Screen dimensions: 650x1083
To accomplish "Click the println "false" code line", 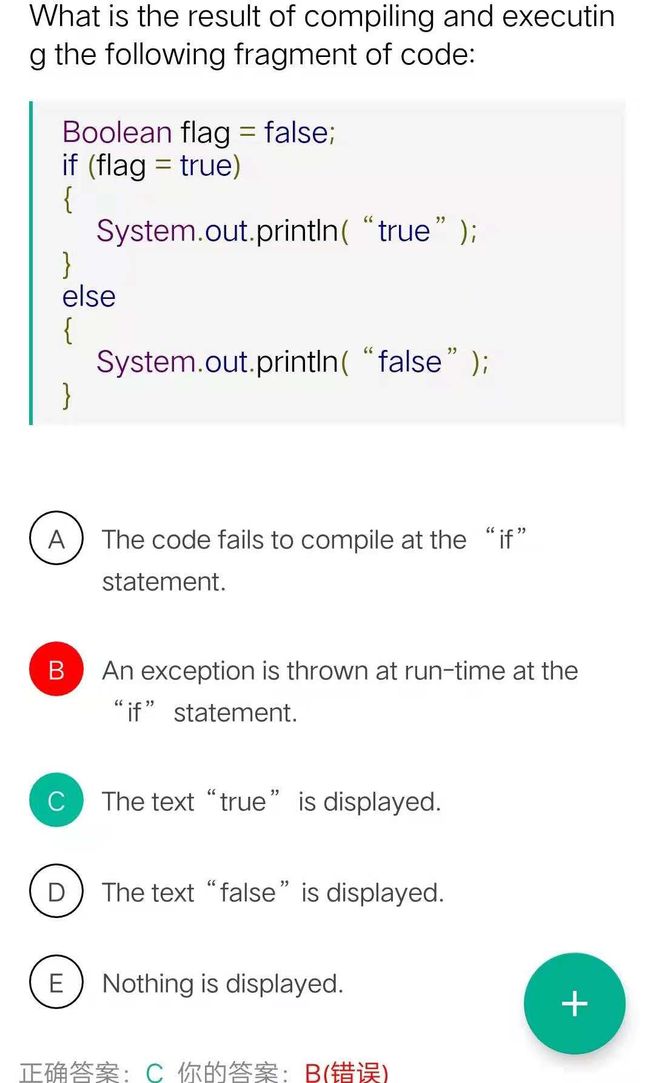I will [x=293, y=362].
